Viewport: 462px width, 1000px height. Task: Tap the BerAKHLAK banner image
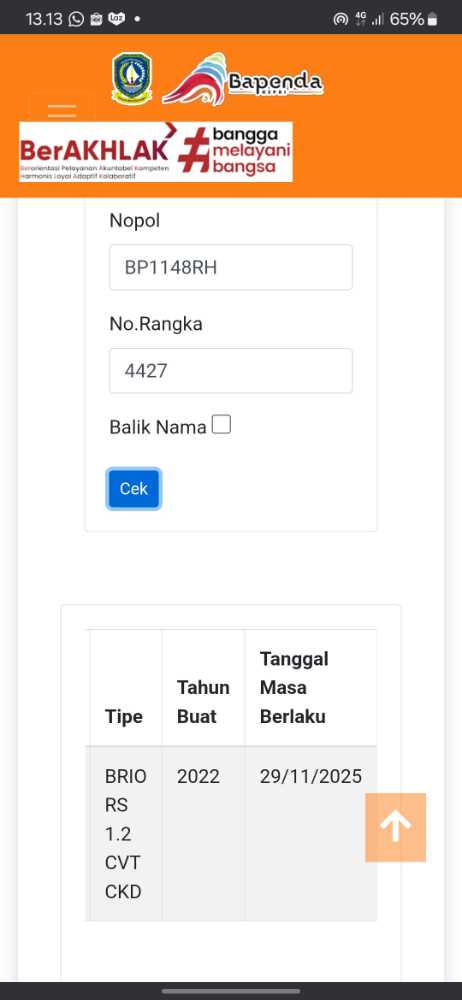click(156, 152)
